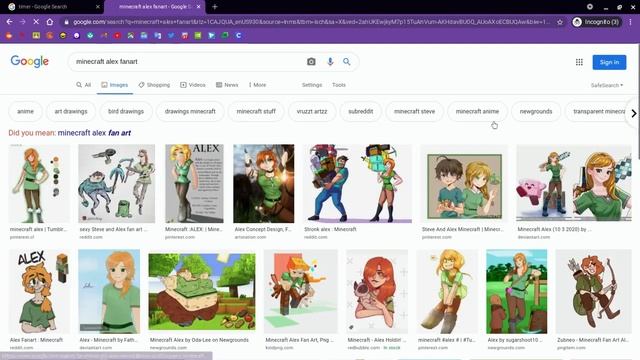Open the Minecraft :ALEX: pinterest thumbnail

[194, 184]
